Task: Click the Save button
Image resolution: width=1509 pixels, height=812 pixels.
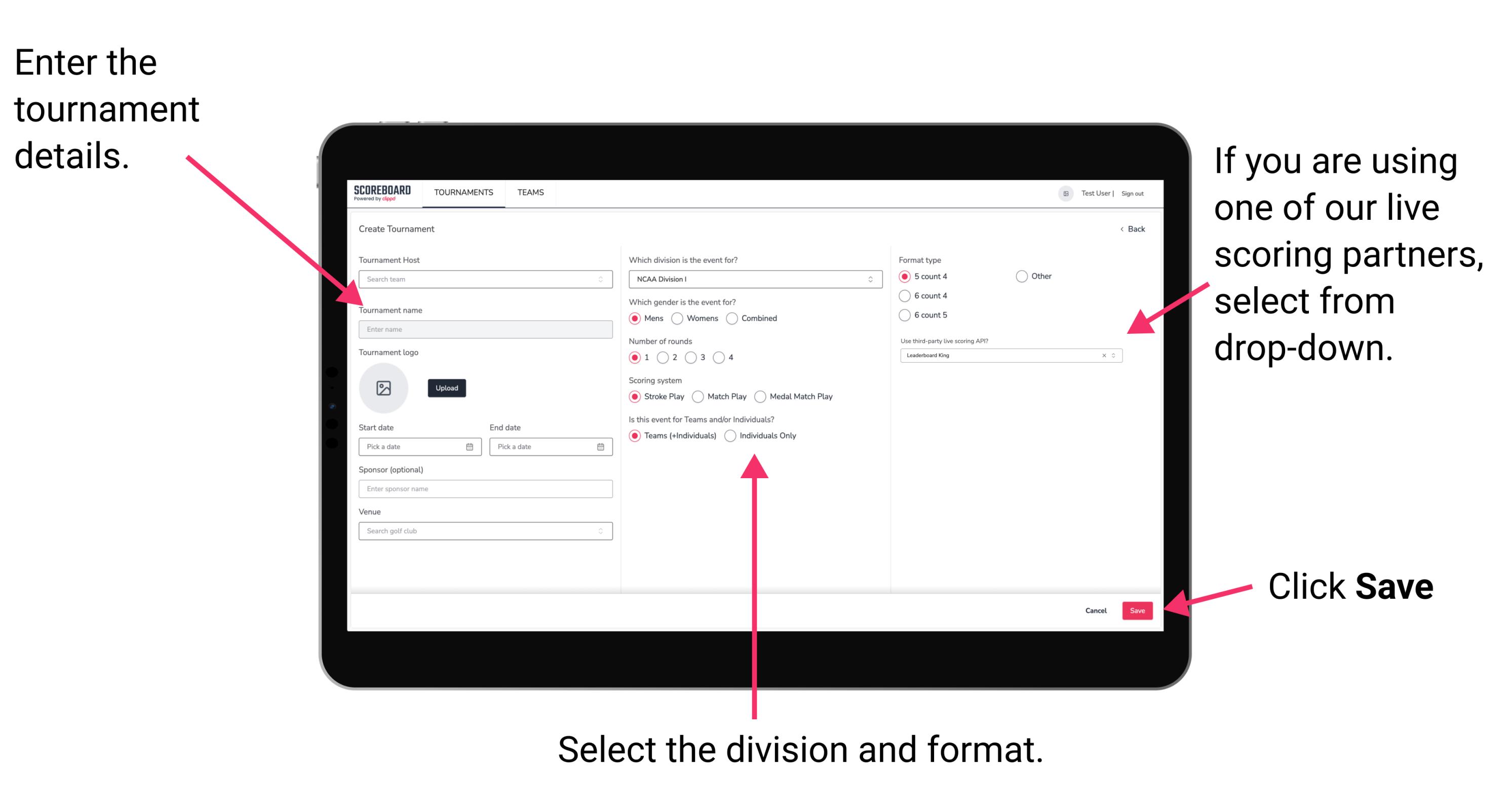Action: (x=1138, y=609)
